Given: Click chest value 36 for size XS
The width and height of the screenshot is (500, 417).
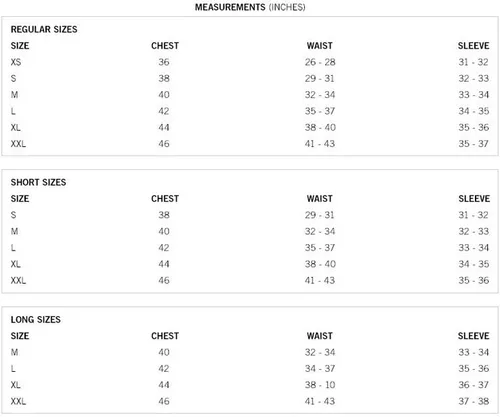Looking at the screenshot, I should 164,62.
